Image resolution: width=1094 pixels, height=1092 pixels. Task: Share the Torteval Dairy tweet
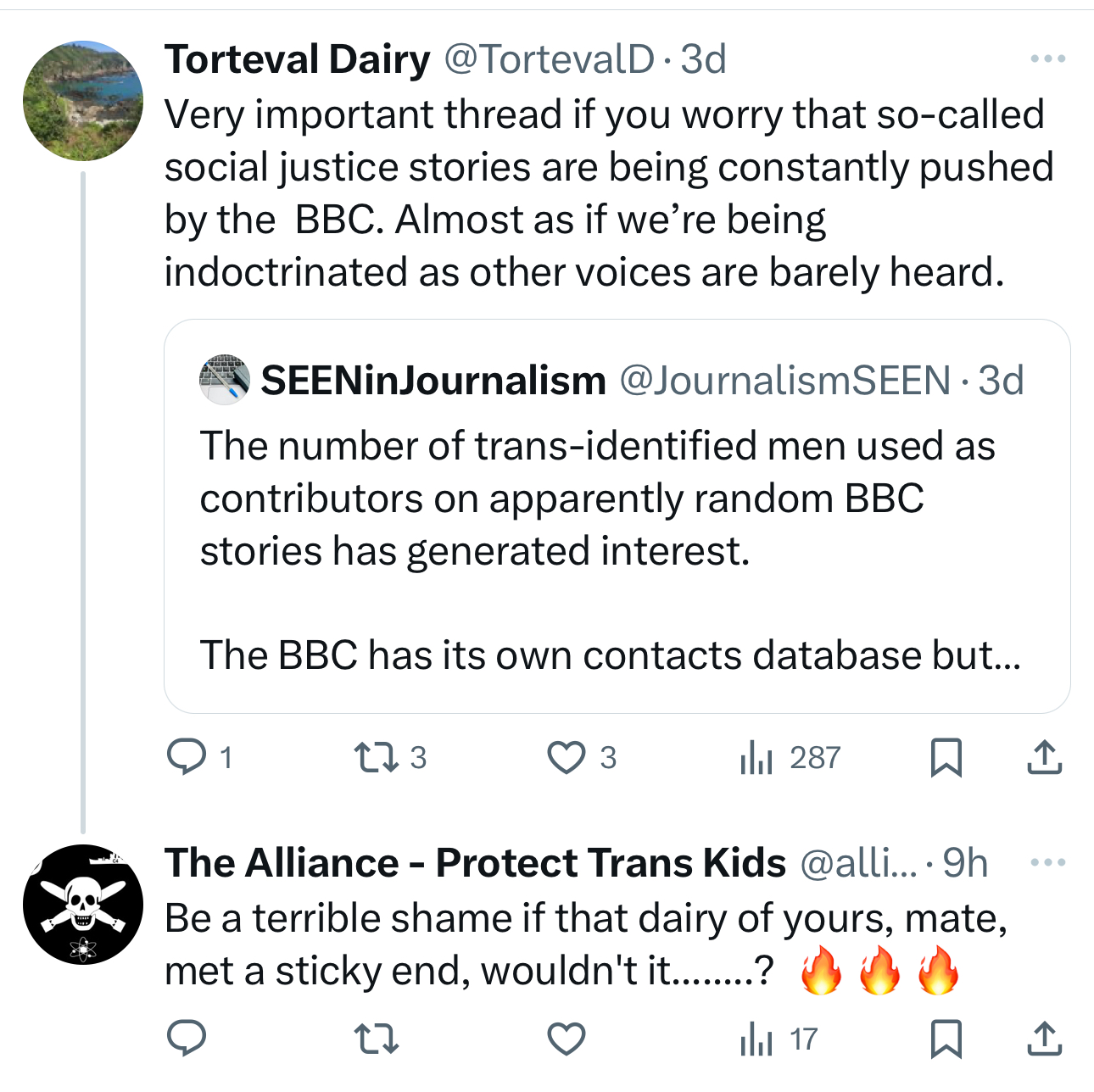point(1044,757)
